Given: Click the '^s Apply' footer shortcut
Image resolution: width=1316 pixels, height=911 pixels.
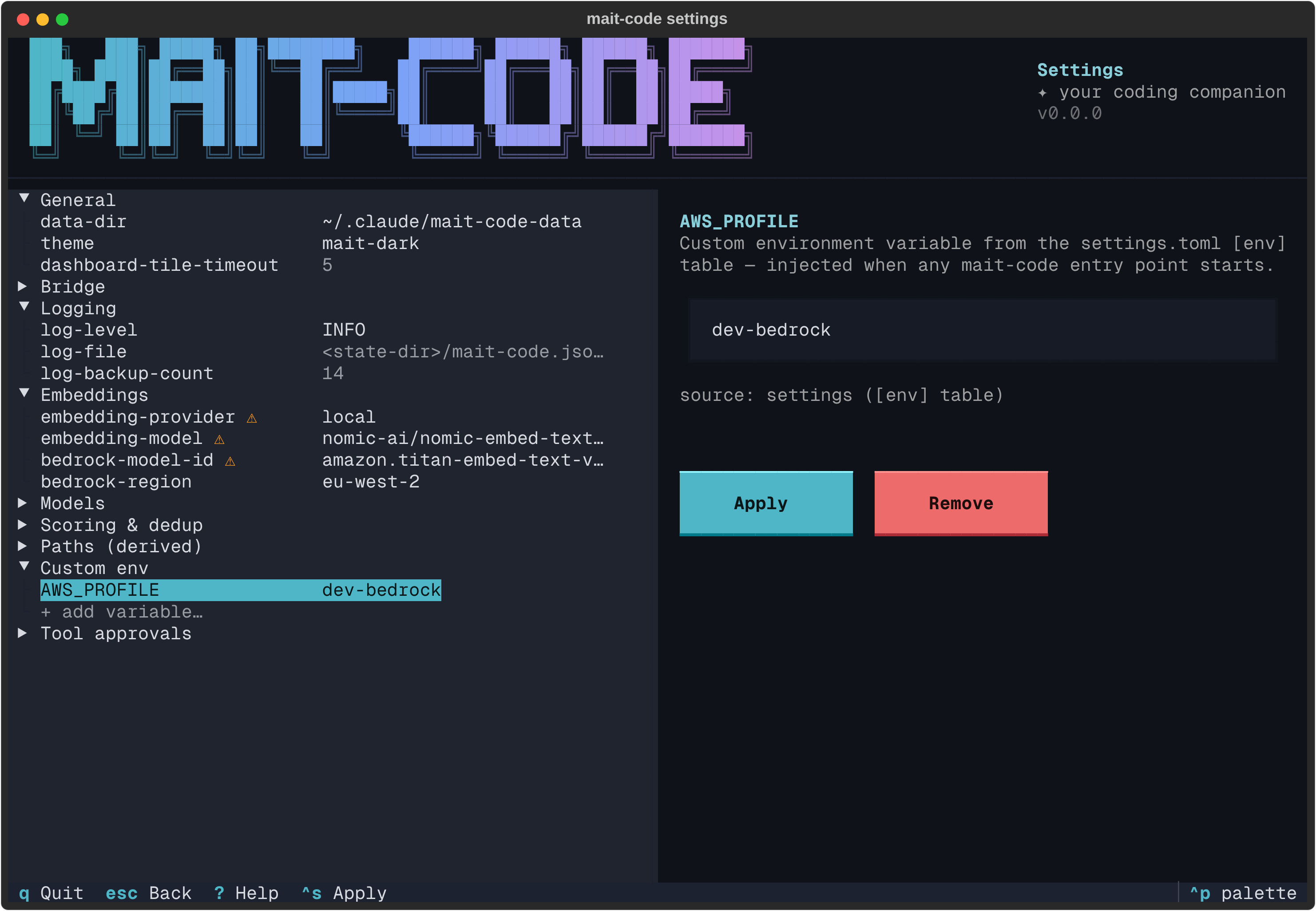Looking at the screenshot, I should 344,893.
